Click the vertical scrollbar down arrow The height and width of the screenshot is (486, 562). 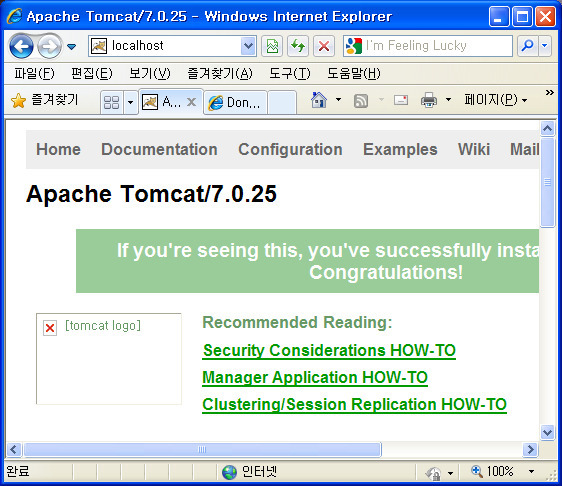click(x=547, y=432)
